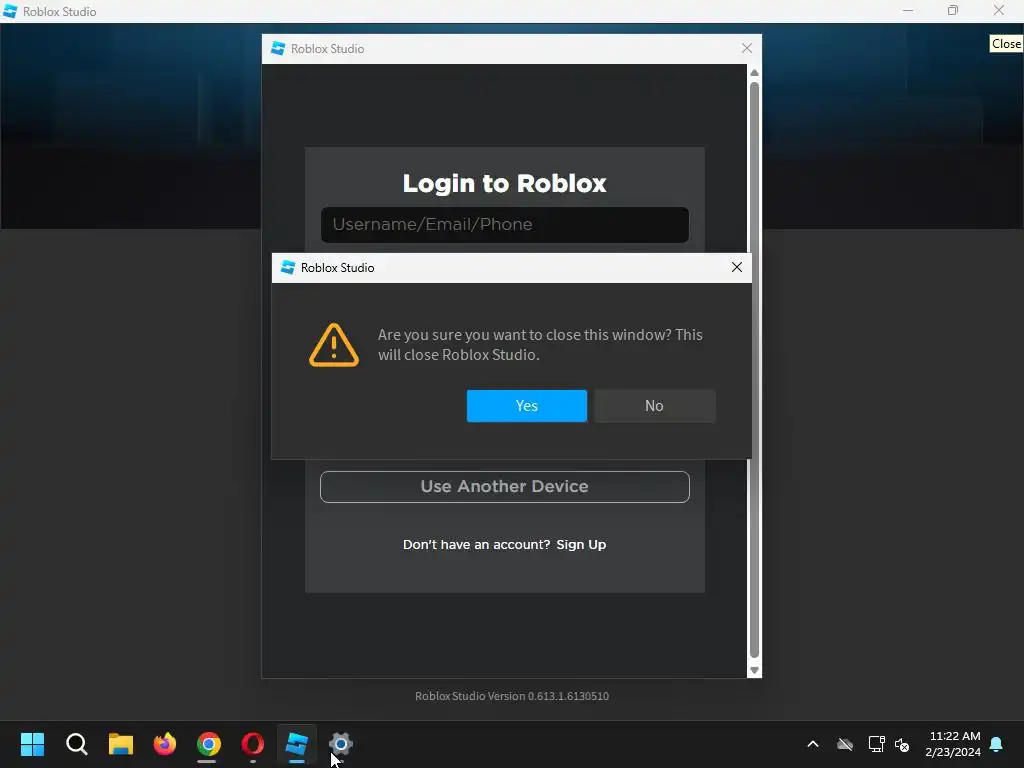This screenshot has height=768, width=1024.
Task: Open the clock showing 11:22 AM
Action: pos(953,744)
